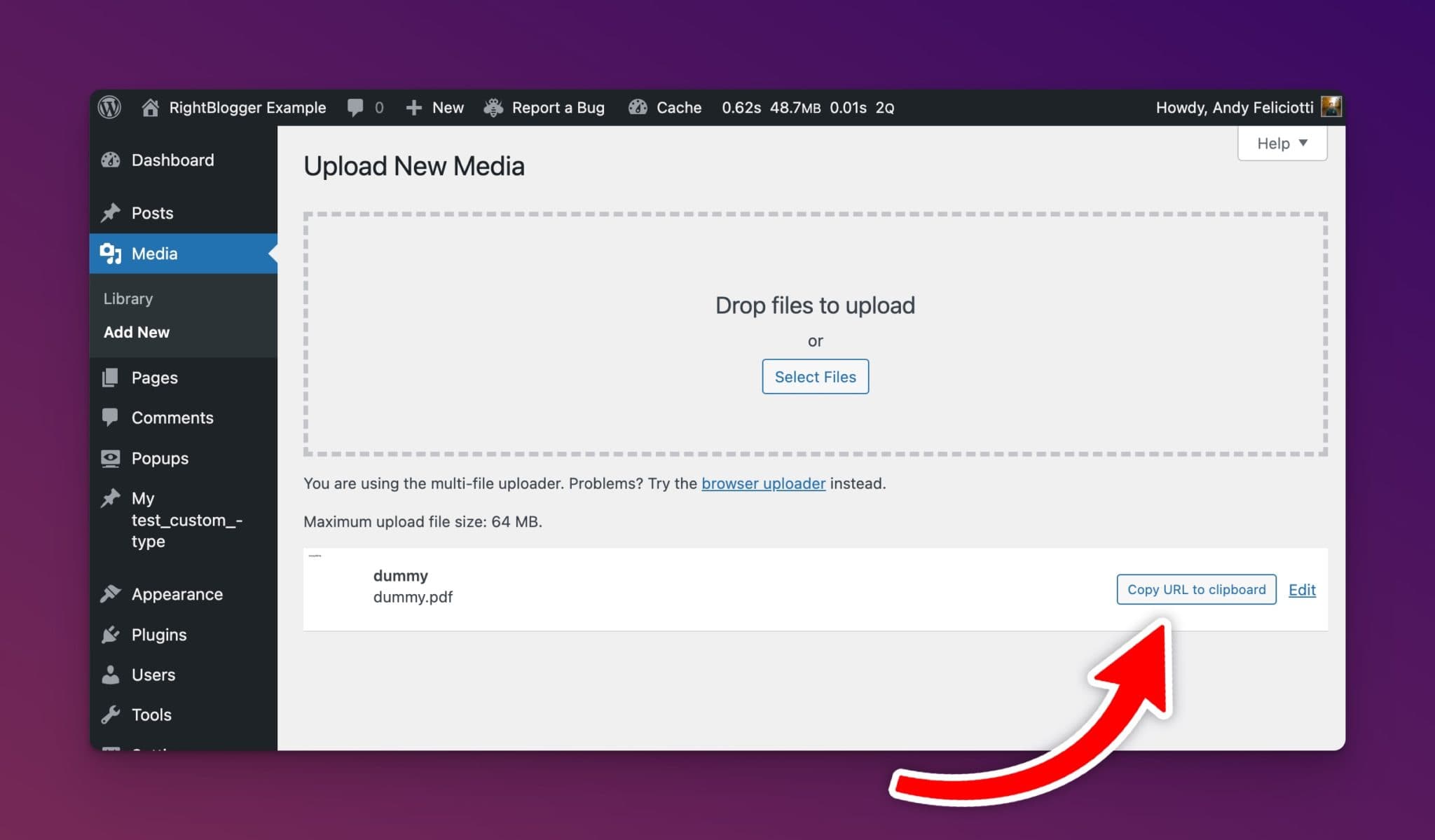Click the Media menu icon
This screenshot has height=840, width=1435.
109,253
